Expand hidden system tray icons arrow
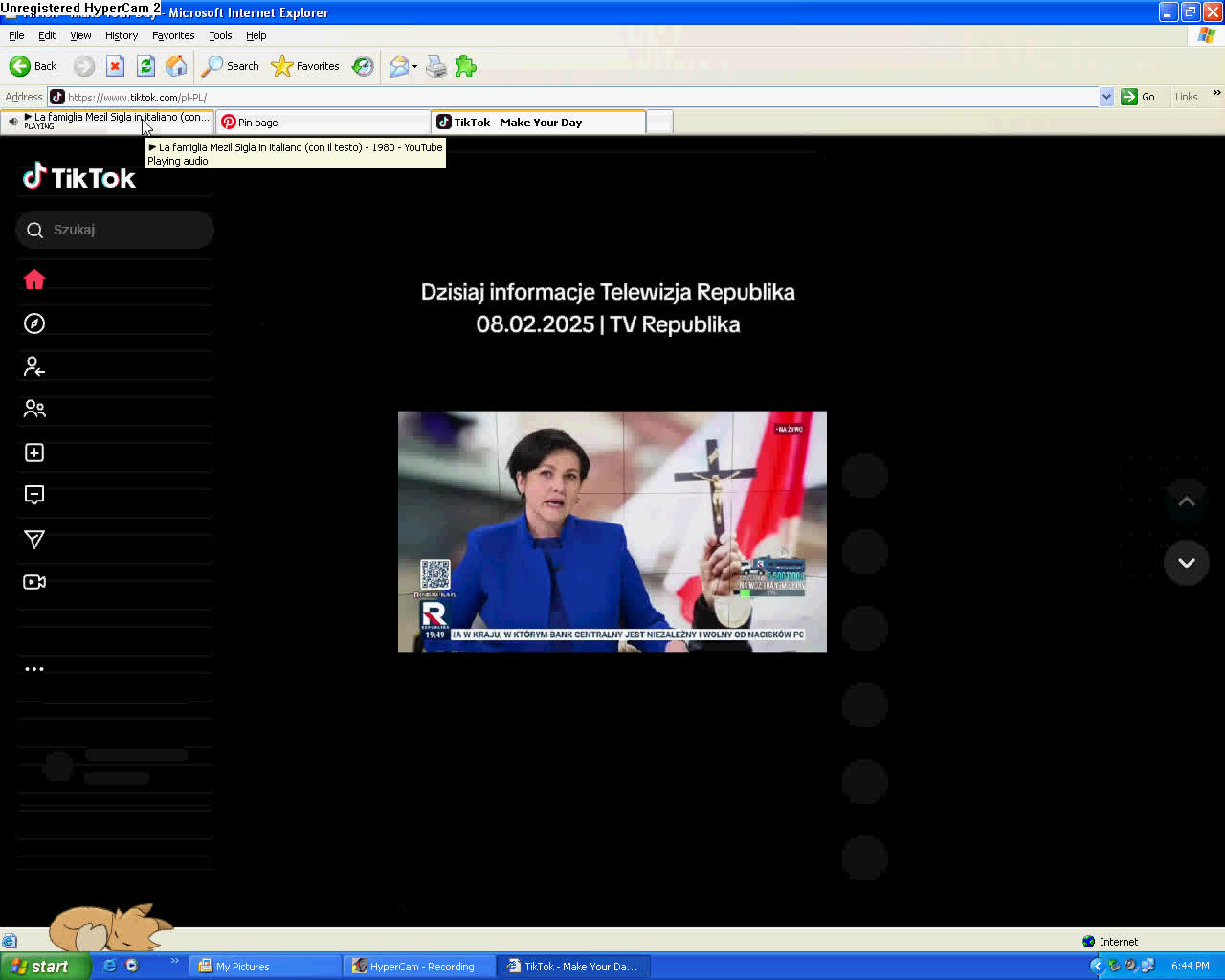 (1097, 966)
